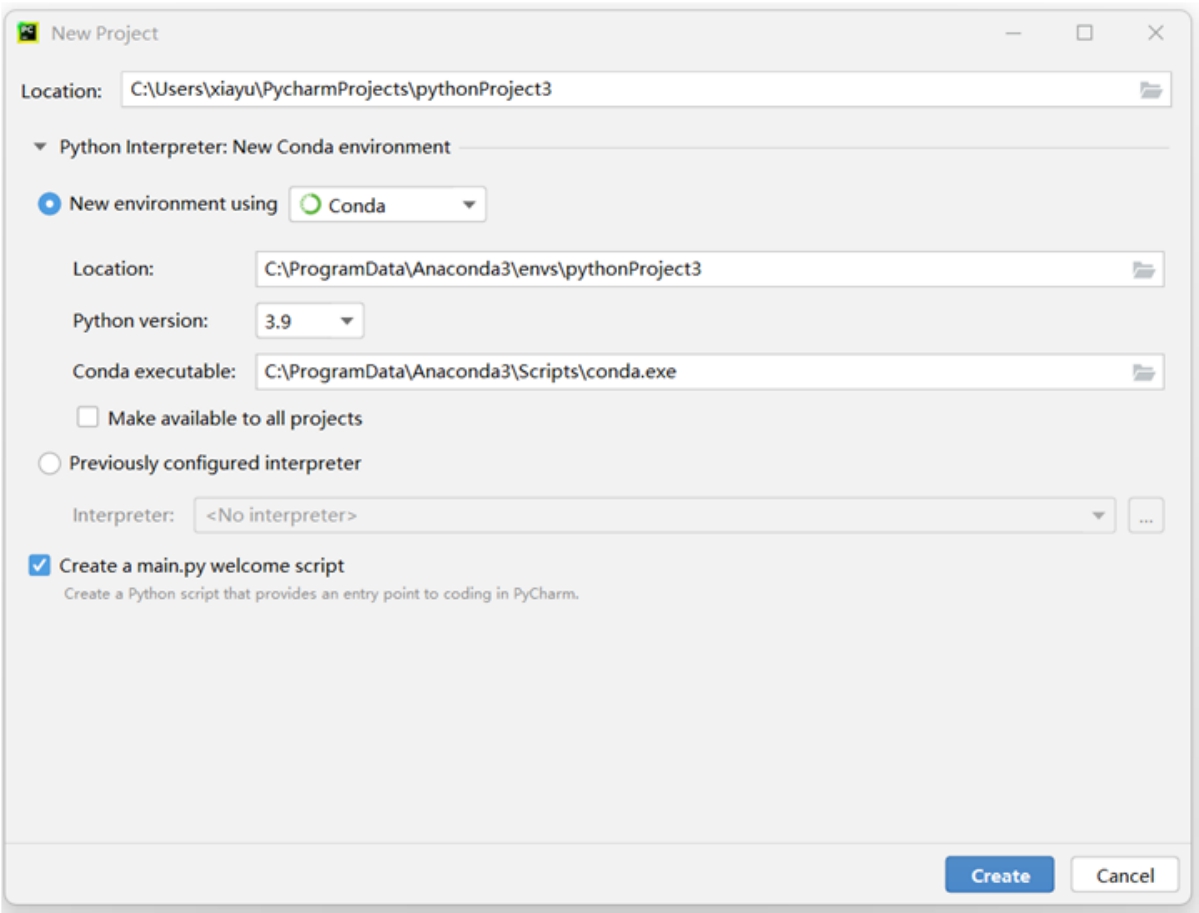
Task: Open interpreter options with ellipsis button
Action: [1146, 515]
